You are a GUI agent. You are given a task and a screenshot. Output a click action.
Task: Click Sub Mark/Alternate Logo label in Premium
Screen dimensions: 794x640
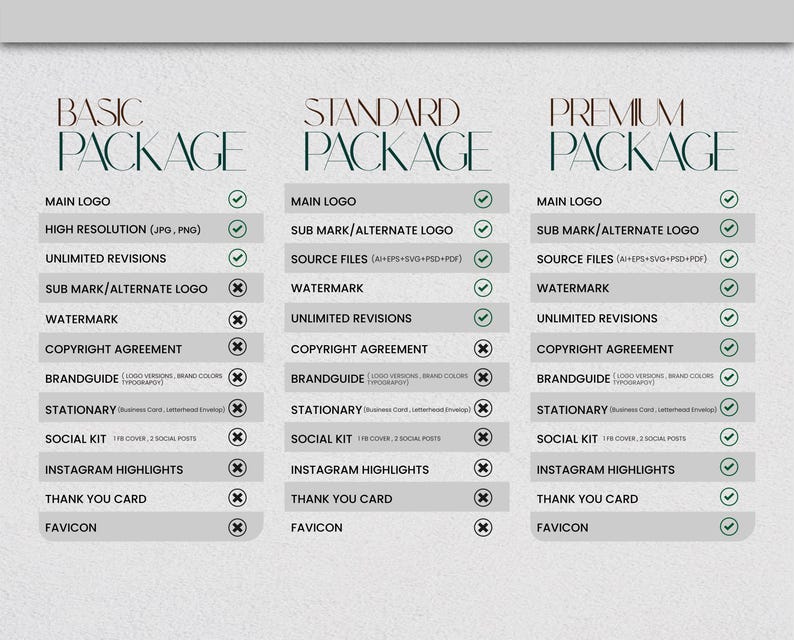tap(618, 230)
